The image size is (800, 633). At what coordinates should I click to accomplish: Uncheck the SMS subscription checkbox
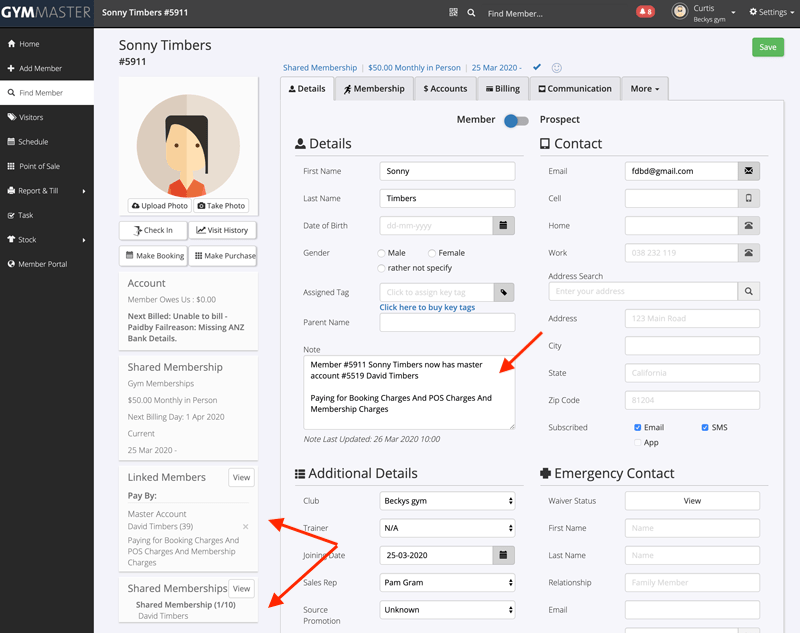tap(706, 427)
